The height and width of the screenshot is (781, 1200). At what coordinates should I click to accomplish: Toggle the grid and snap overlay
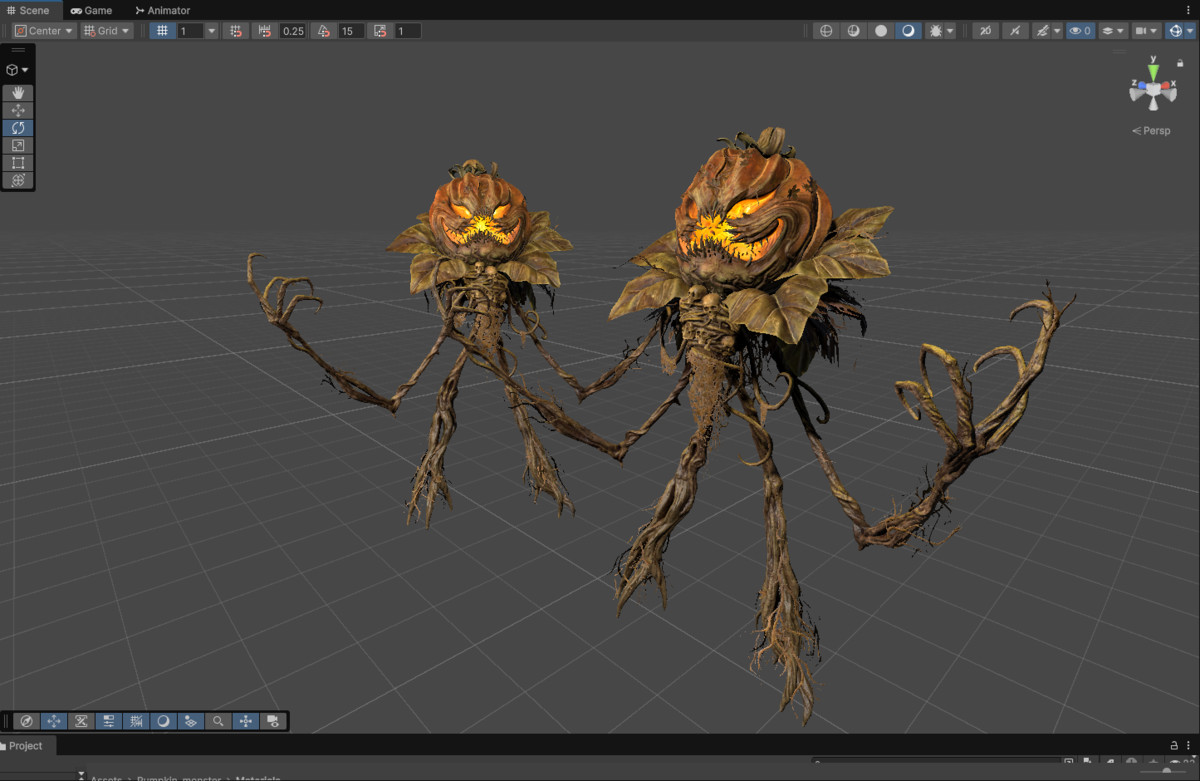click(136, 721)
